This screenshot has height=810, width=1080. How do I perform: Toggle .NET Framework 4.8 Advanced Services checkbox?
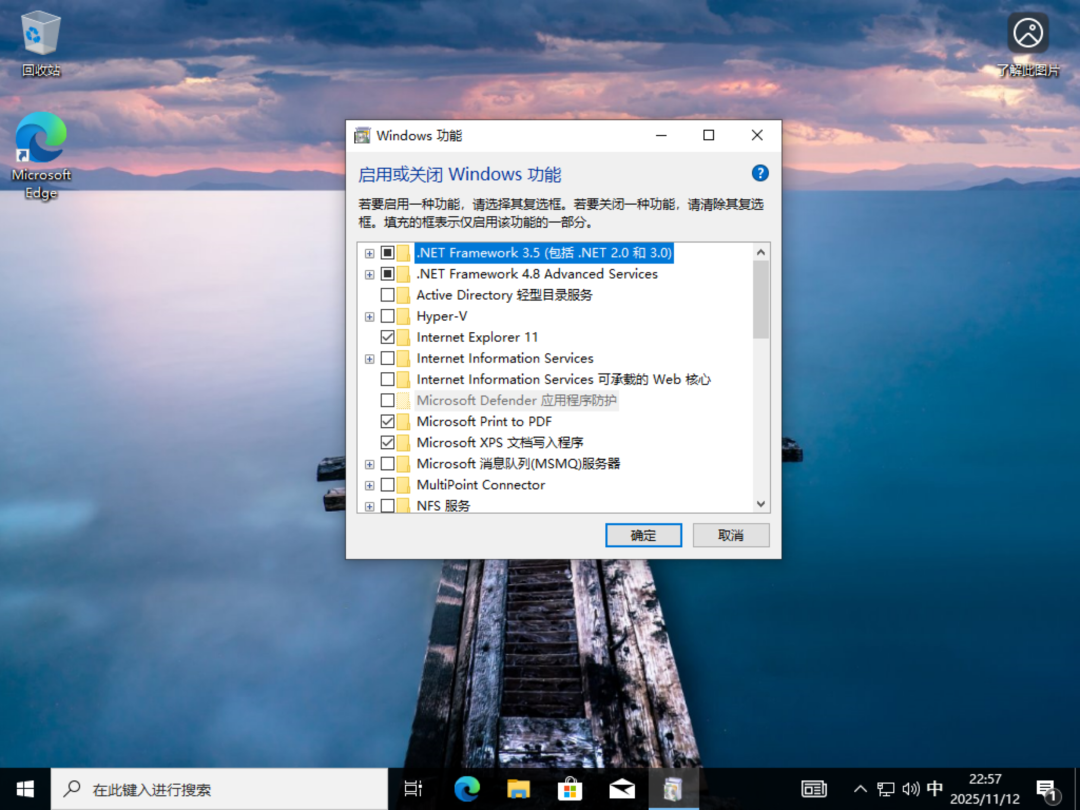(x=388, y=274)
